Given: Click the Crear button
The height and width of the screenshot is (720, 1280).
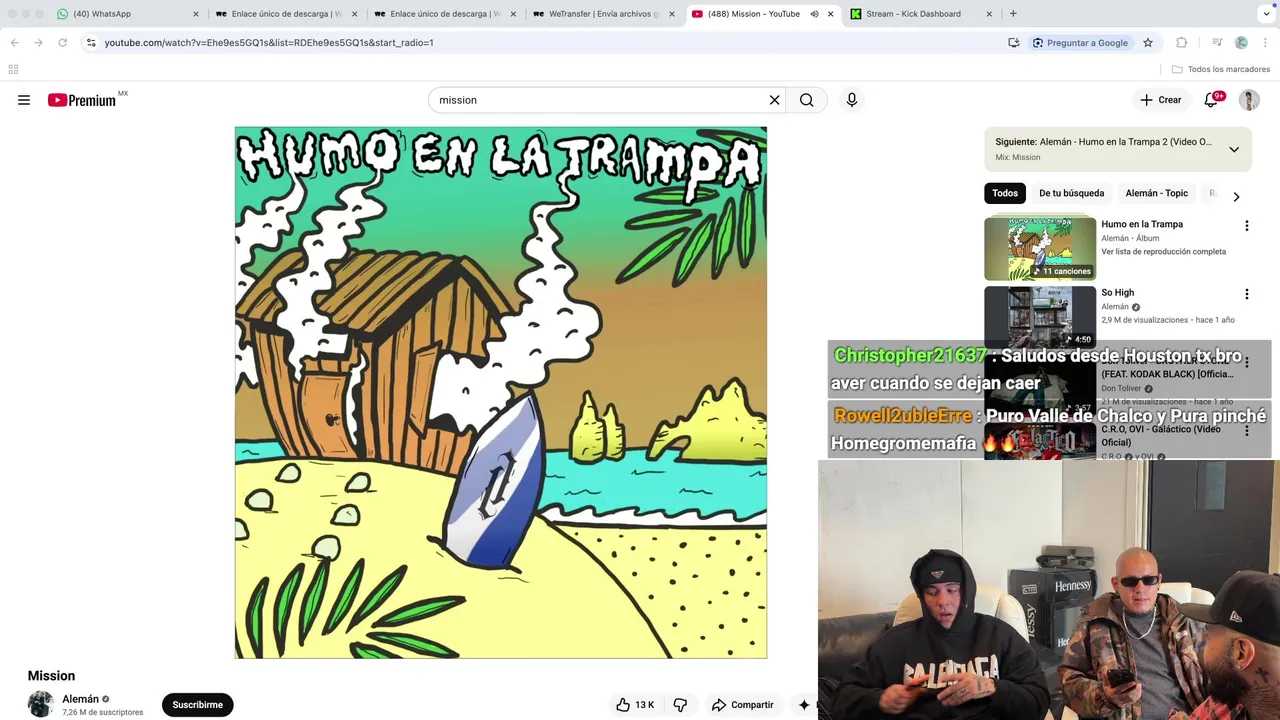Looking at the screenshot, I should click(1161, 100).
